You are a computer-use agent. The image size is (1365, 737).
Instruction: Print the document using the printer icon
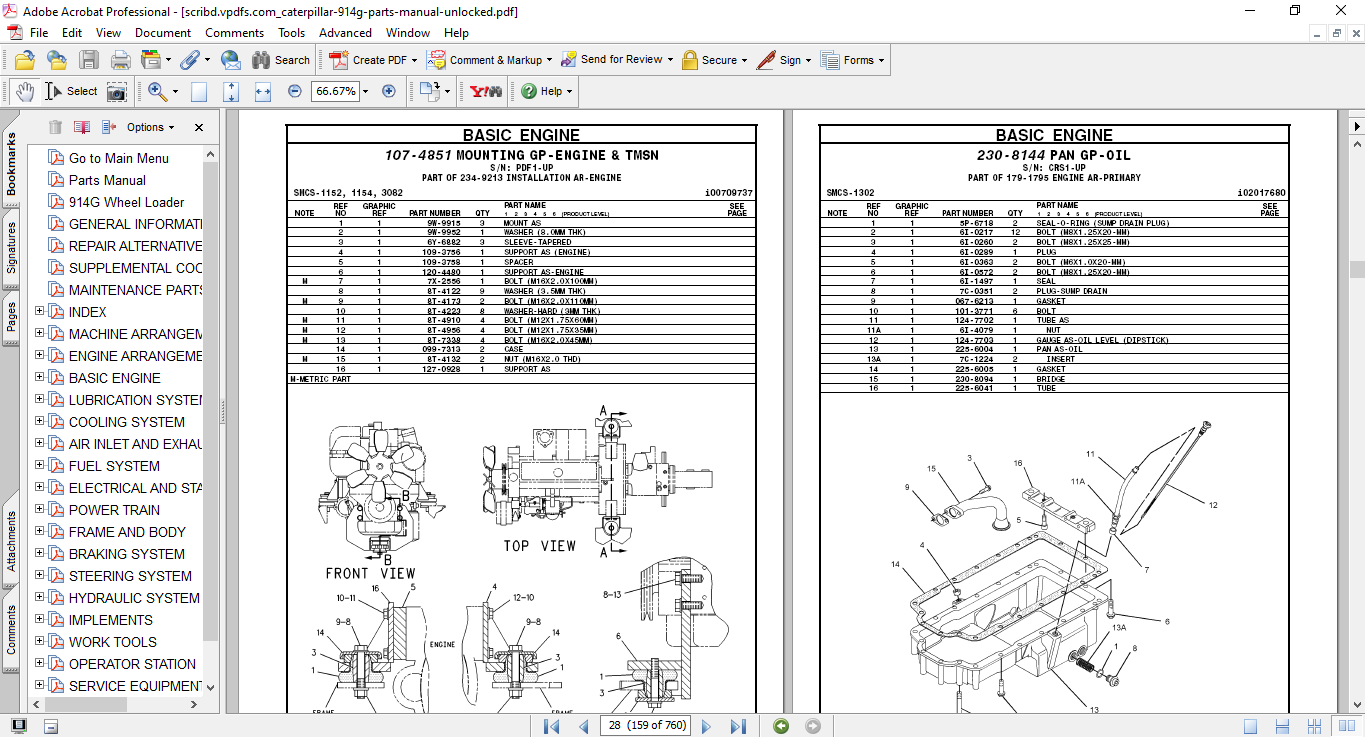(120, 60)
